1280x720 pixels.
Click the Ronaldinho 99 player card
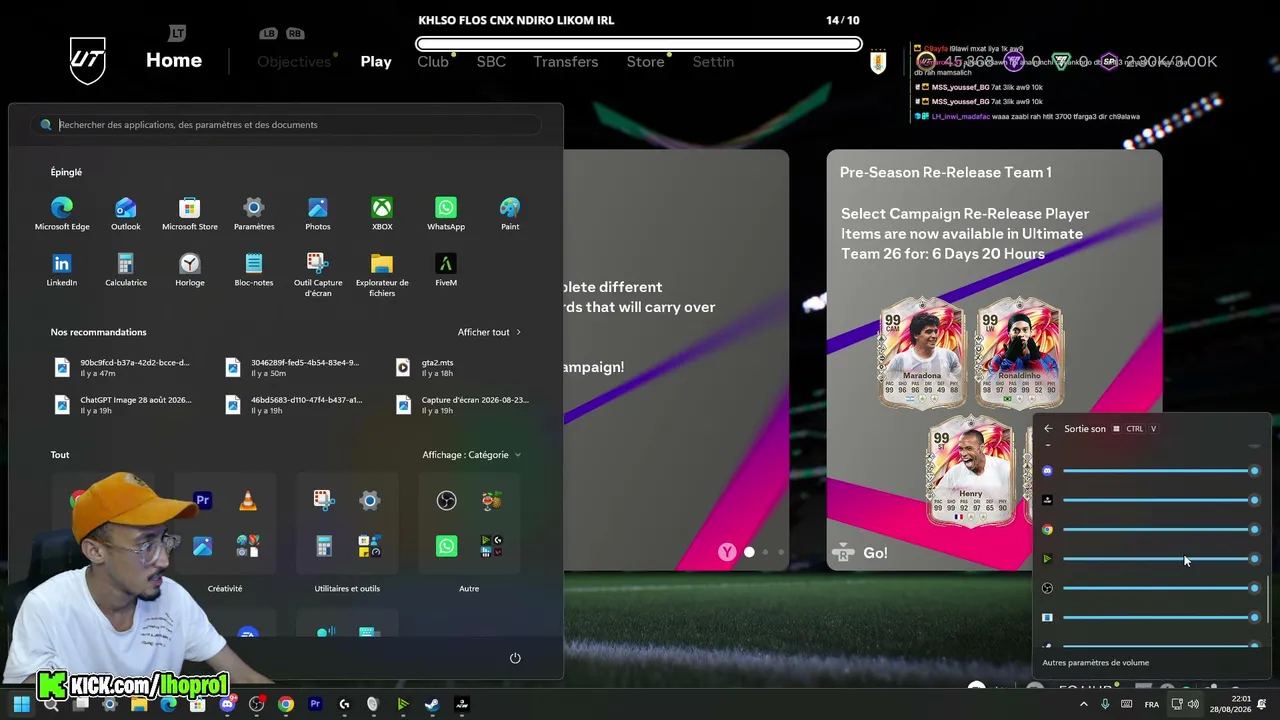point(1019,354)
